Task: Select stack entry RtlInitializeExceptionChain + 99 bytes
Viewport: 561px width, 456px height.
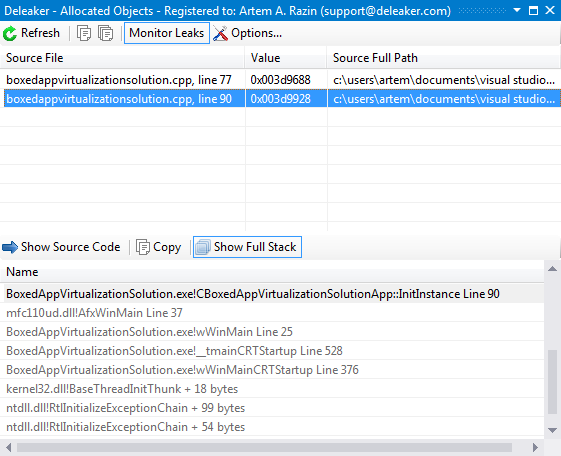Action: (x=272, y=408)
